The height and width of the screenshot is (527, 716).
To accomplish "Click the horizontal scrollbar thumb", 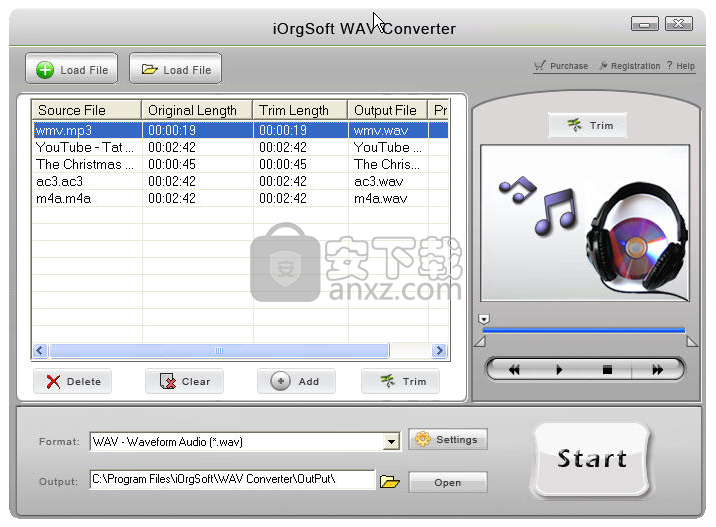I will 219,350.
